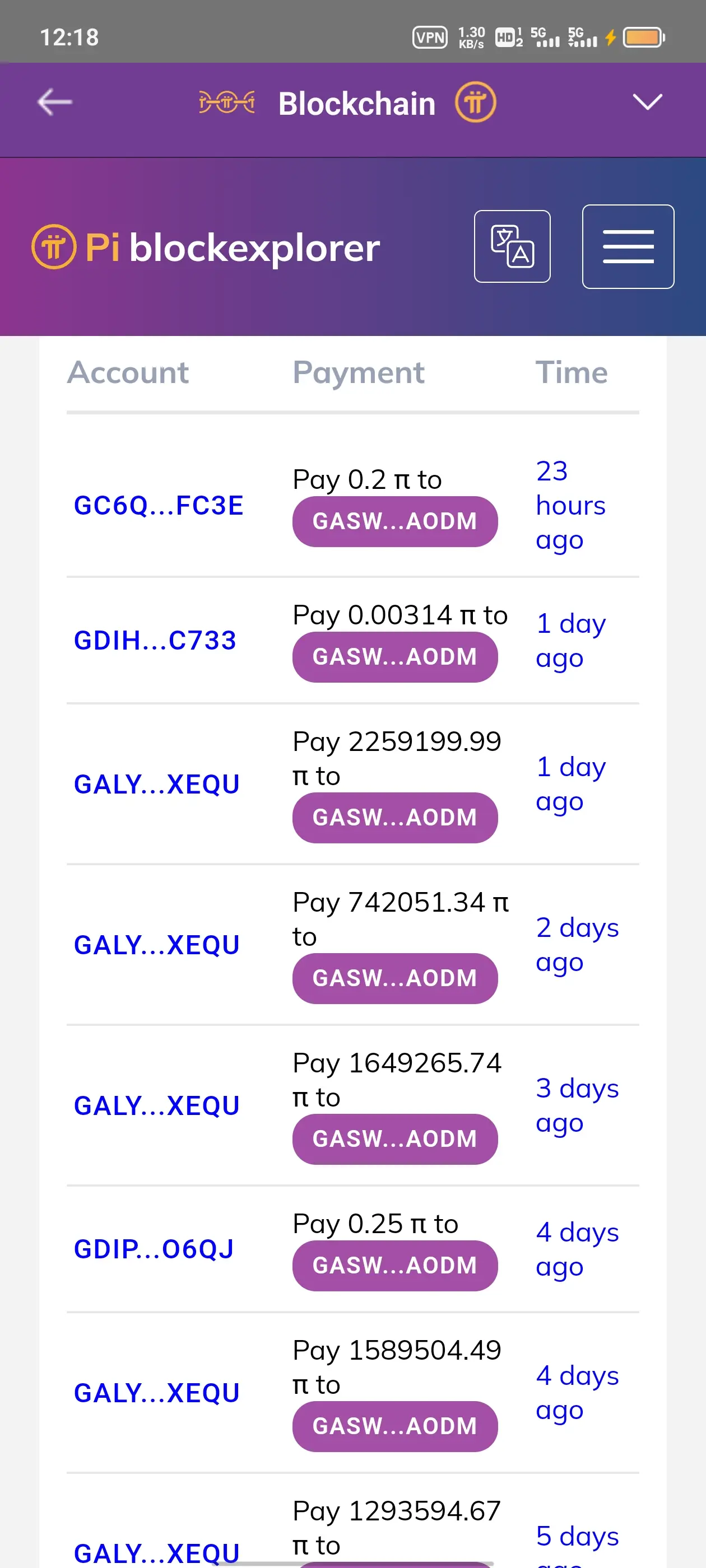Open account GDIH...C733 link
706x1568 pixels.
[155, 640]
